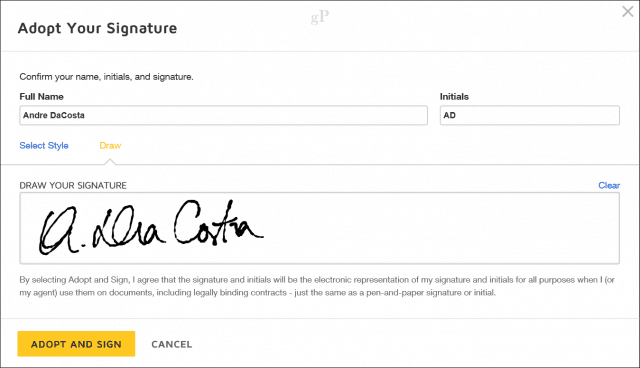
Task: Click the Full Name input field
Action: pos(223,115)
